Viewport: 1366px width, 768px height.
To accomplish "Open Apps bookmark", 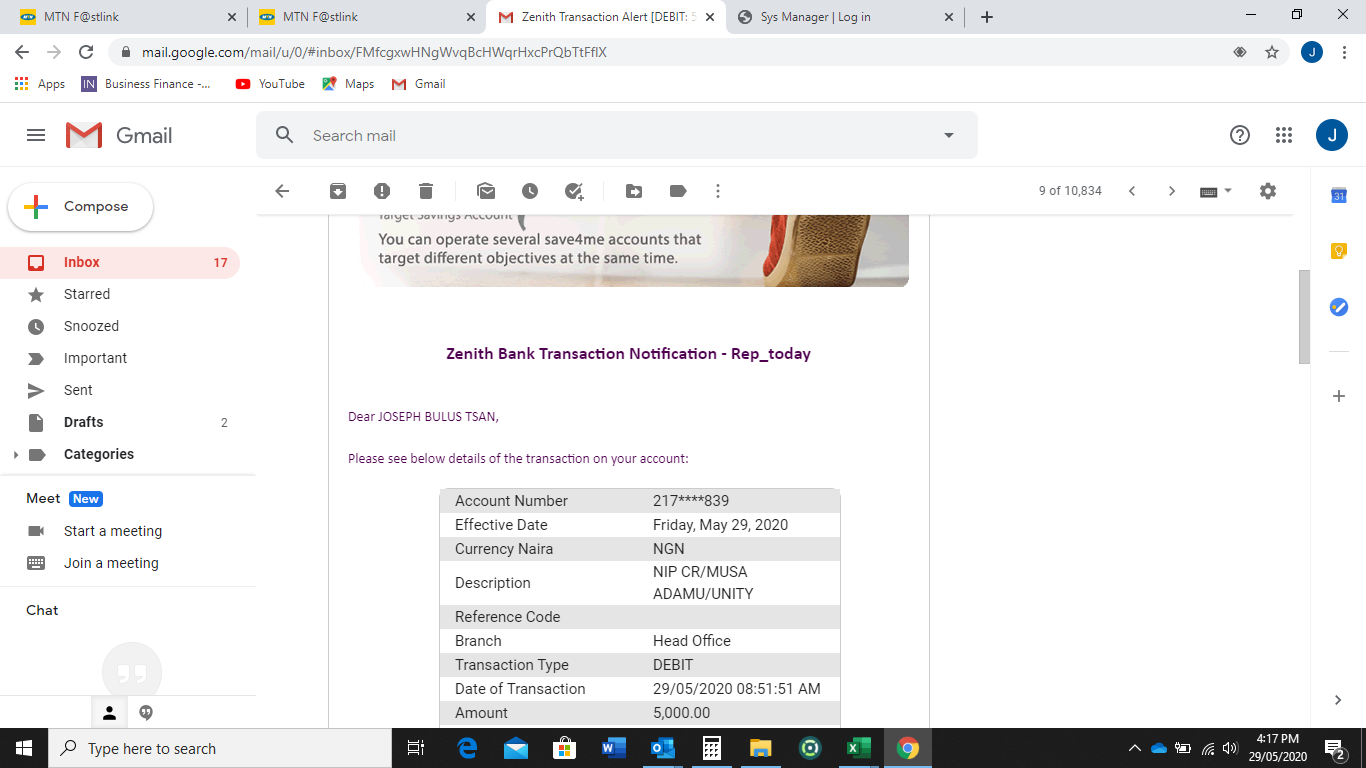I will 40,84.
